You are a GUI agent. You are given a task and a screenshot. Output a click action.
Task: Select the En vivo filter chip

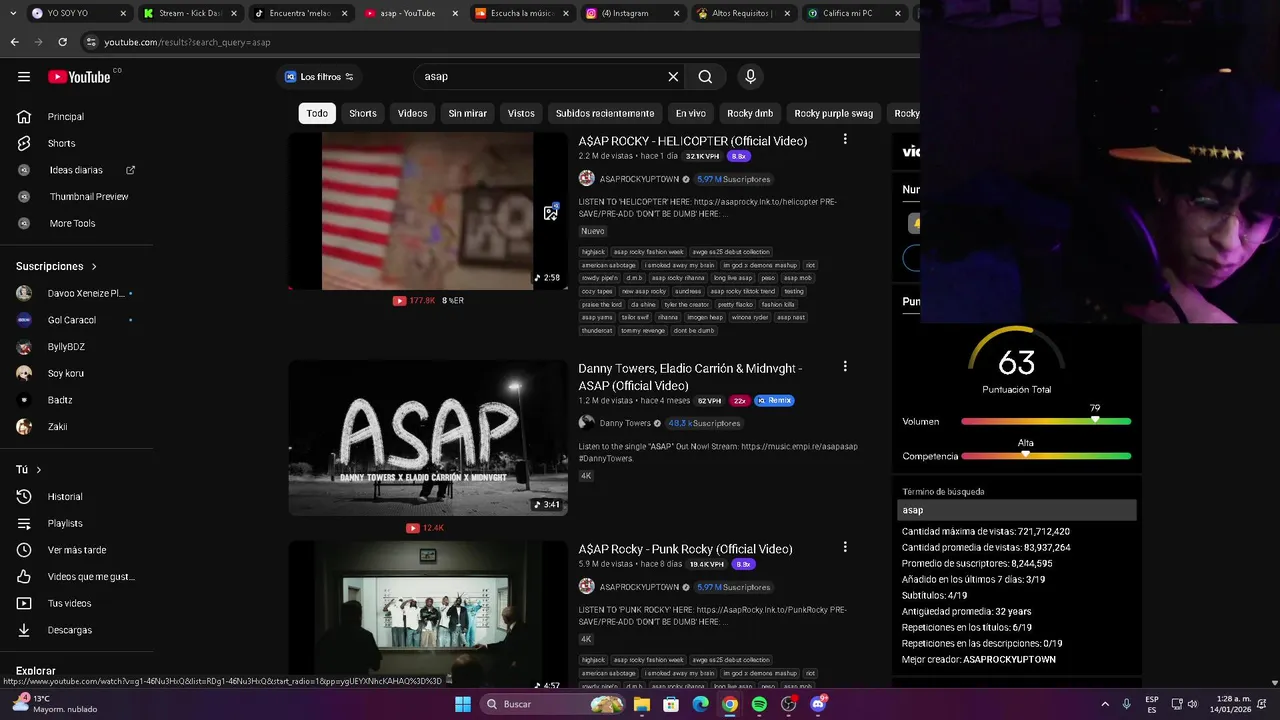coord(690,113)
